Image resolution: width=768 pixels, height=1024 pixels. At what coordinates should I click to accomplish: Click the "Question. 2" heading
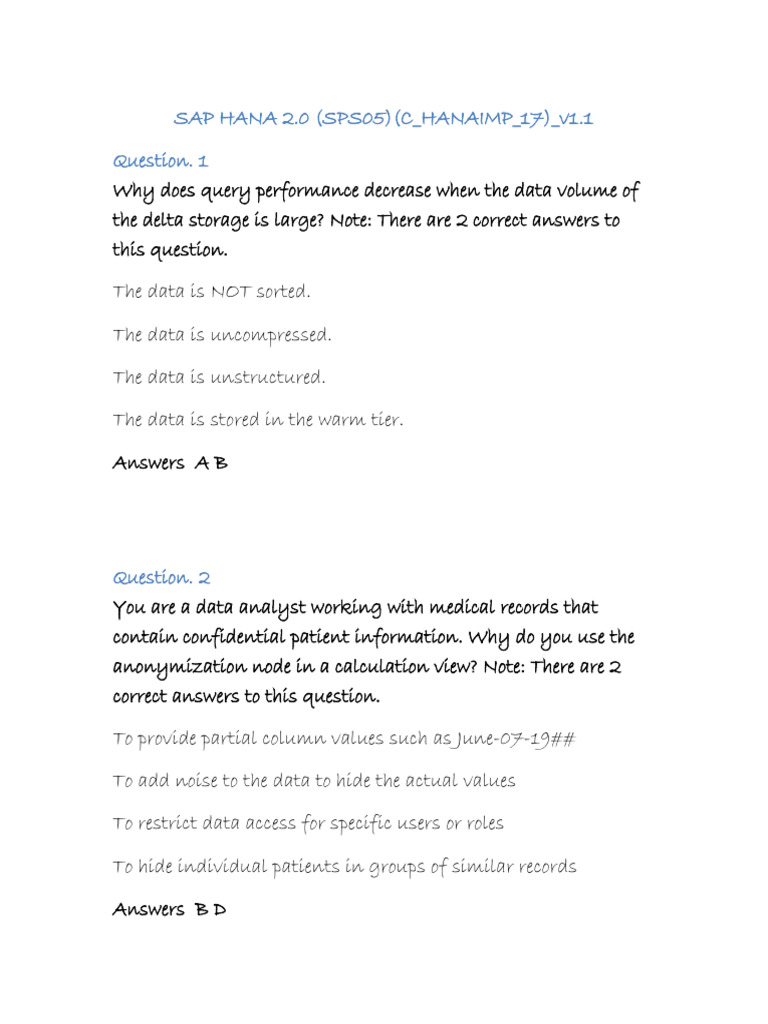point(162,578)
